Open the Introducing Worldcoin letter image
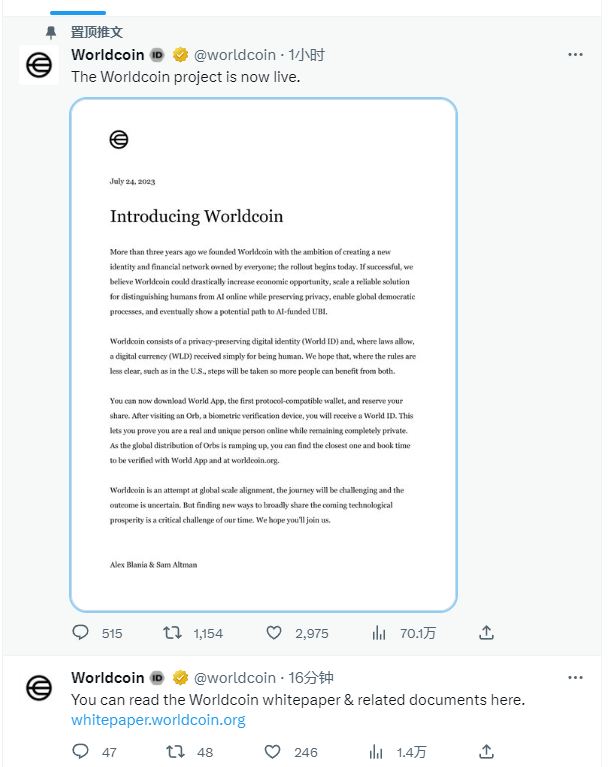Viewport: 613px width, 767px height. pyautogui.click(x=263, y=355)
